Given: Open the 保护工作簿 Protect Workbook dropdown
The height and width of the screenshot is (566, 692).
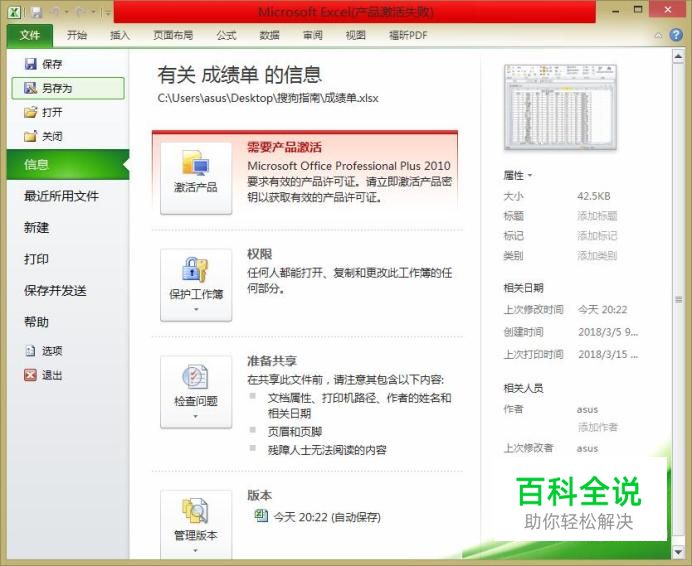Looking at the screenshot, I should (196, 285).
